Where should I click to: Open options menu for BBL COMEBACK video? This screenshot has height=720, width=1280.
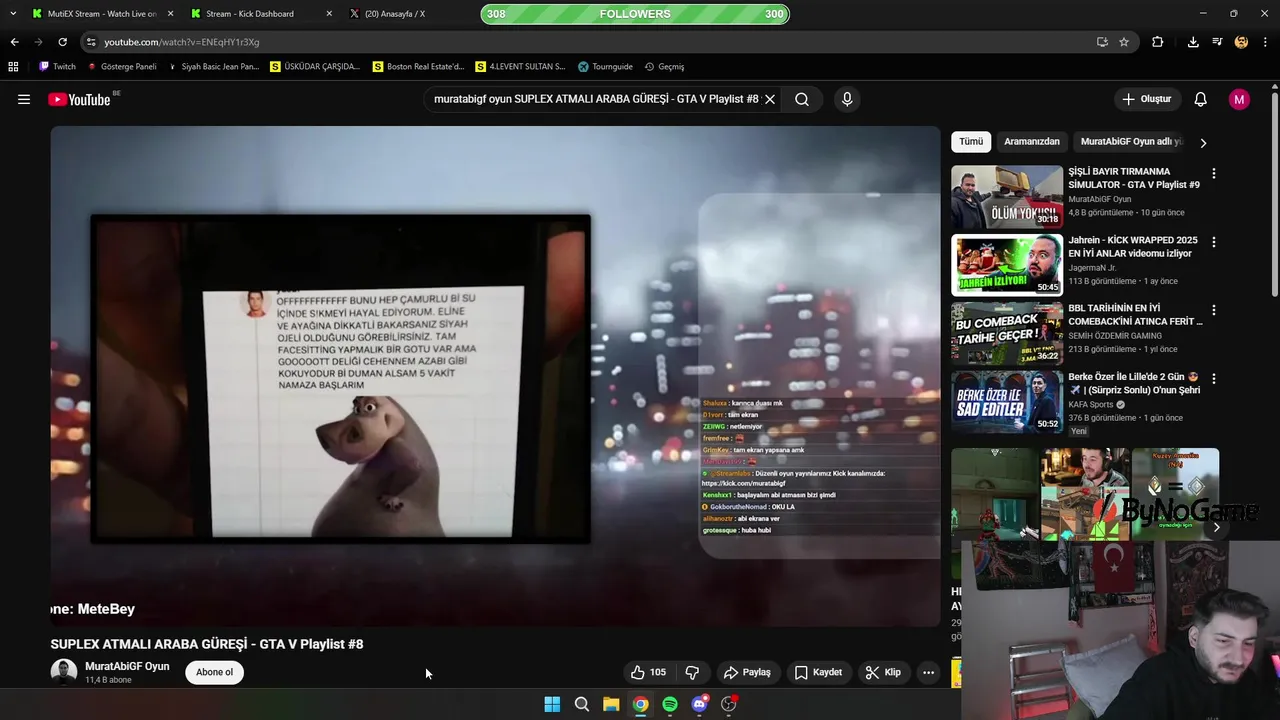tap(1214, 311)
